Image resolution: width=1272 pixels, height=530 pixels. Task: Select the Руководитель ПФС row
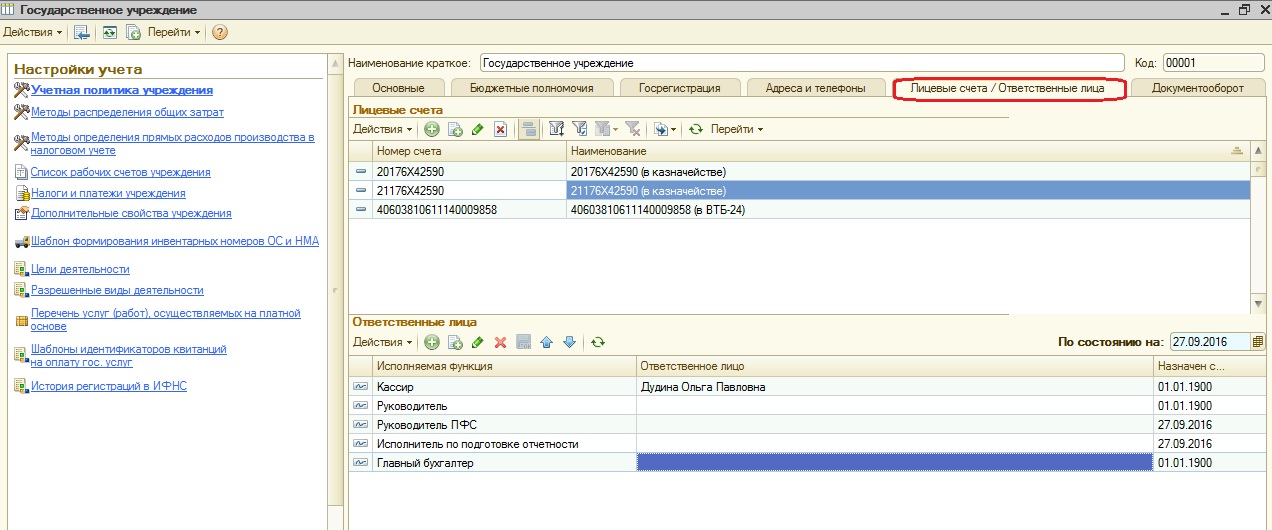(806, 424)
